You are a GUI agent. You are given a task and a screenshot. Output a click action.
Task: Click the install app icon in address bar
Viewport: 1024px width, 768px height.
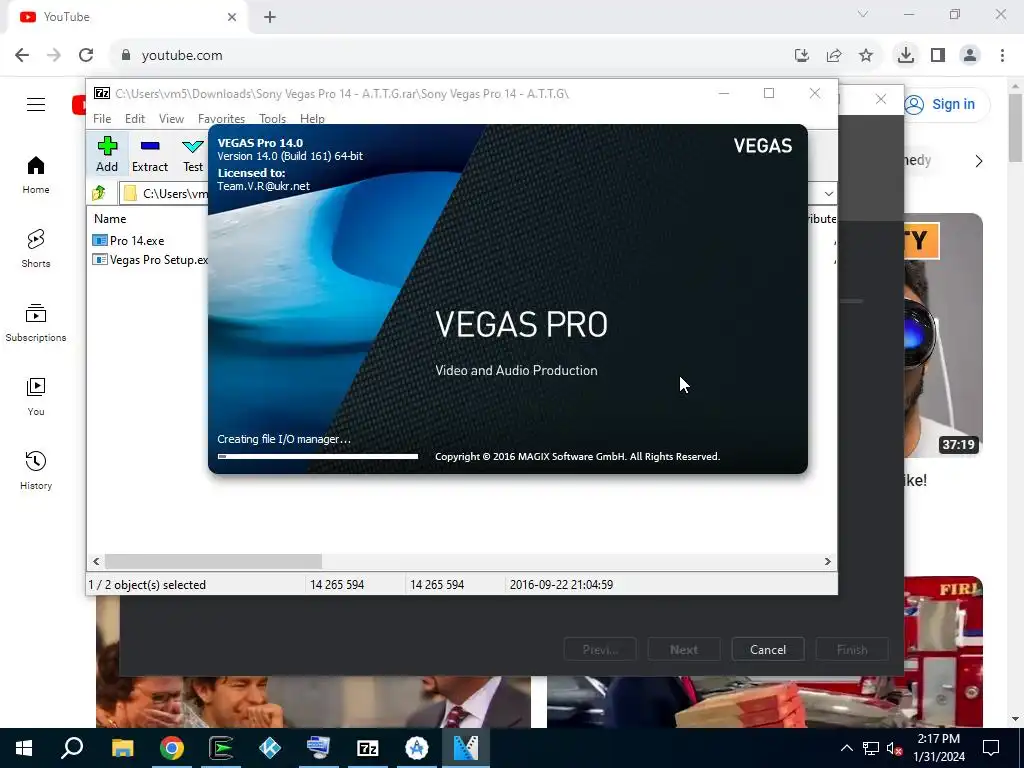tap(801, 56)
